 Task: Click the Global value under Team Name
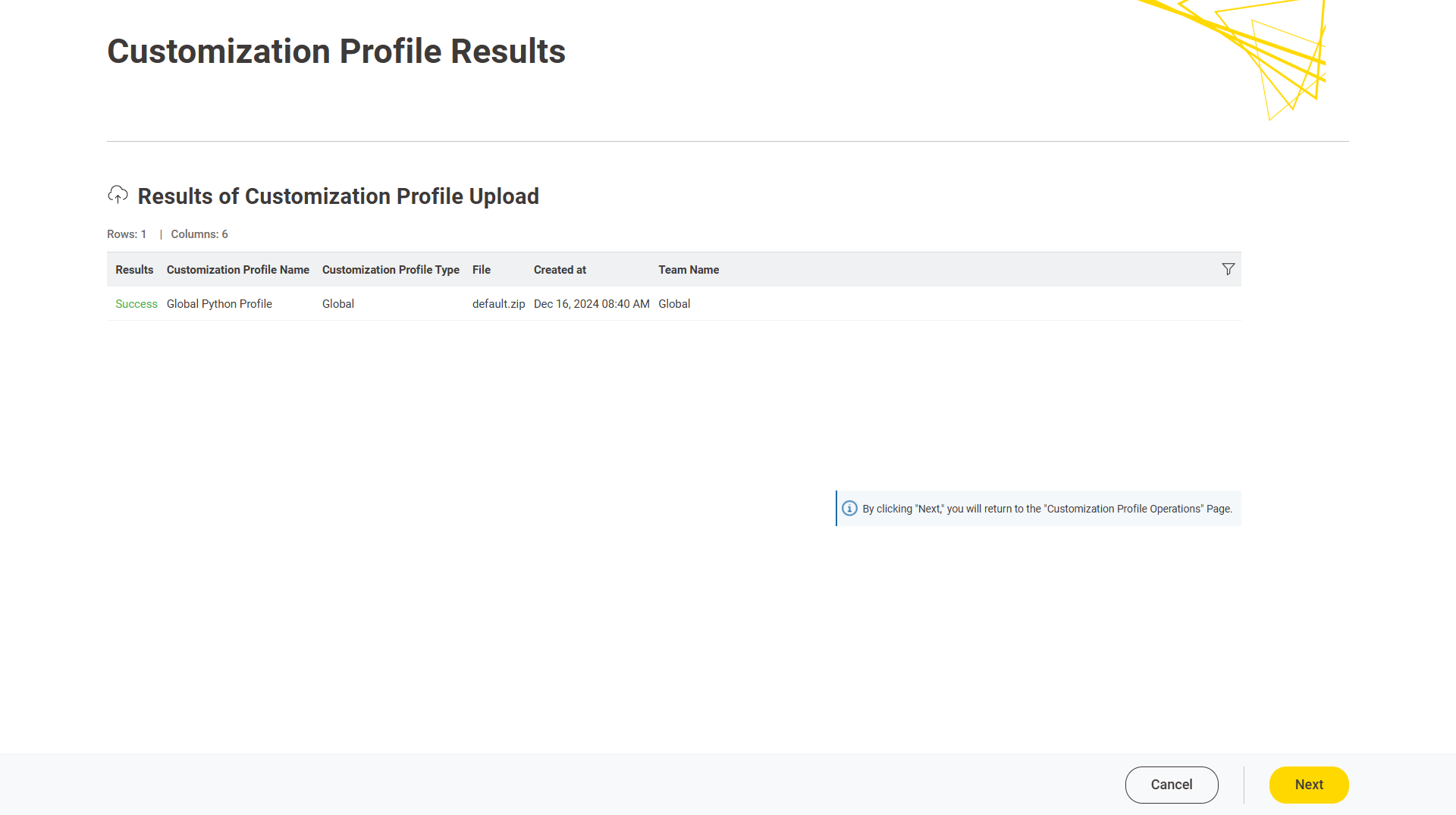tap(673, 304)
